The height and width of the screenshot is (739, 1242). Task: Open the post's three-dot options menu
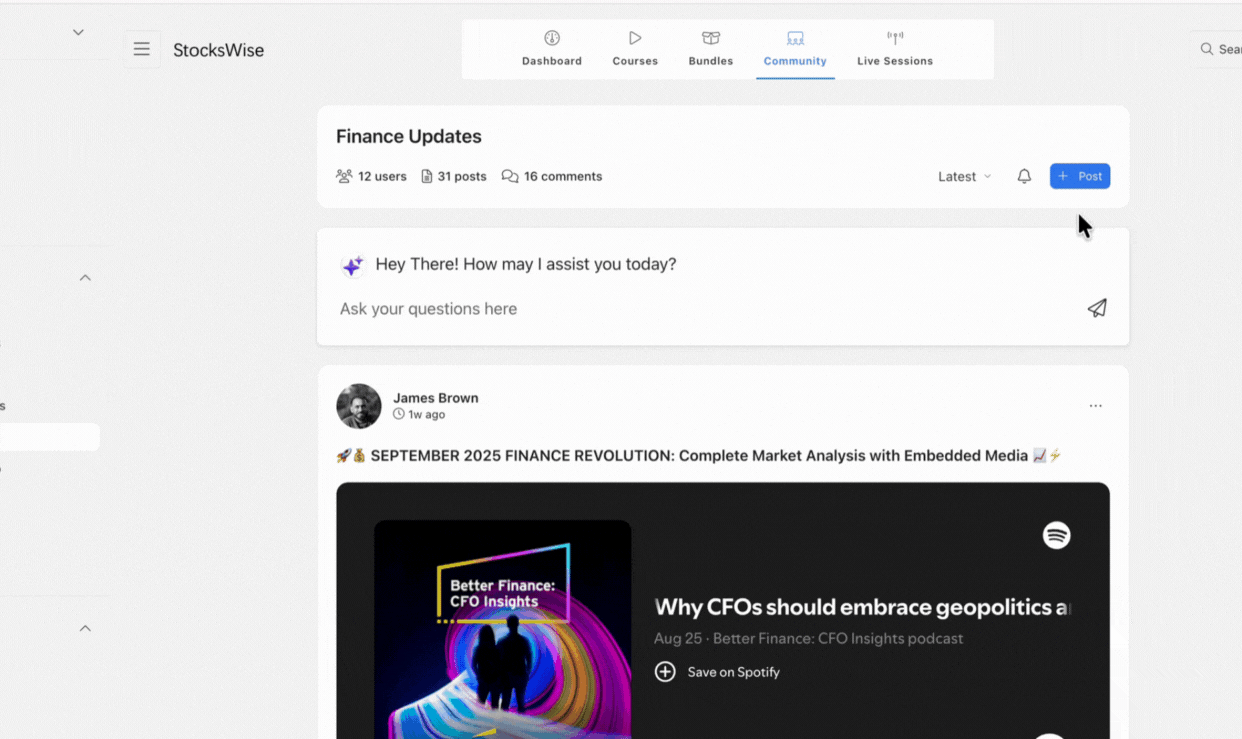[1096, 406]
